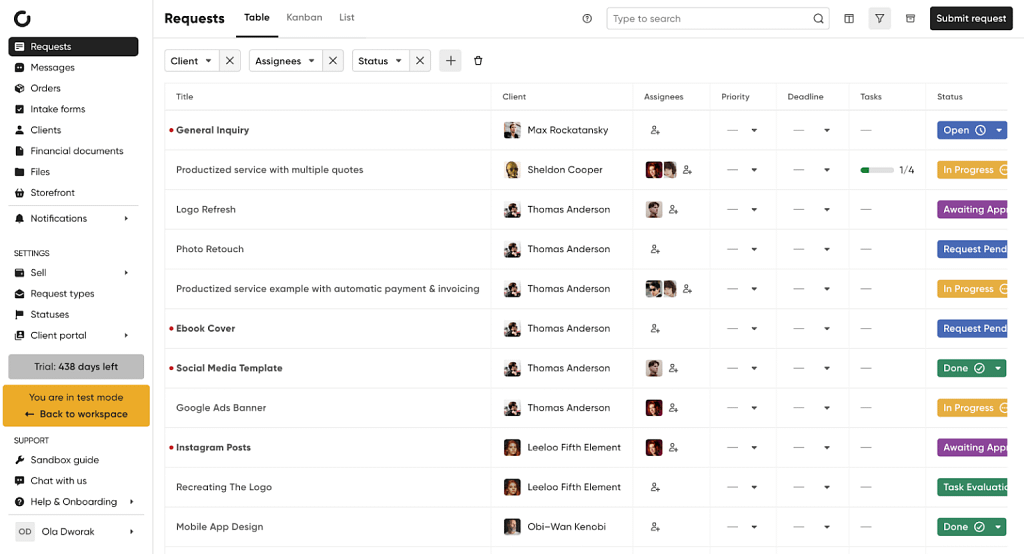Open the archive box icon

(910, 18)
